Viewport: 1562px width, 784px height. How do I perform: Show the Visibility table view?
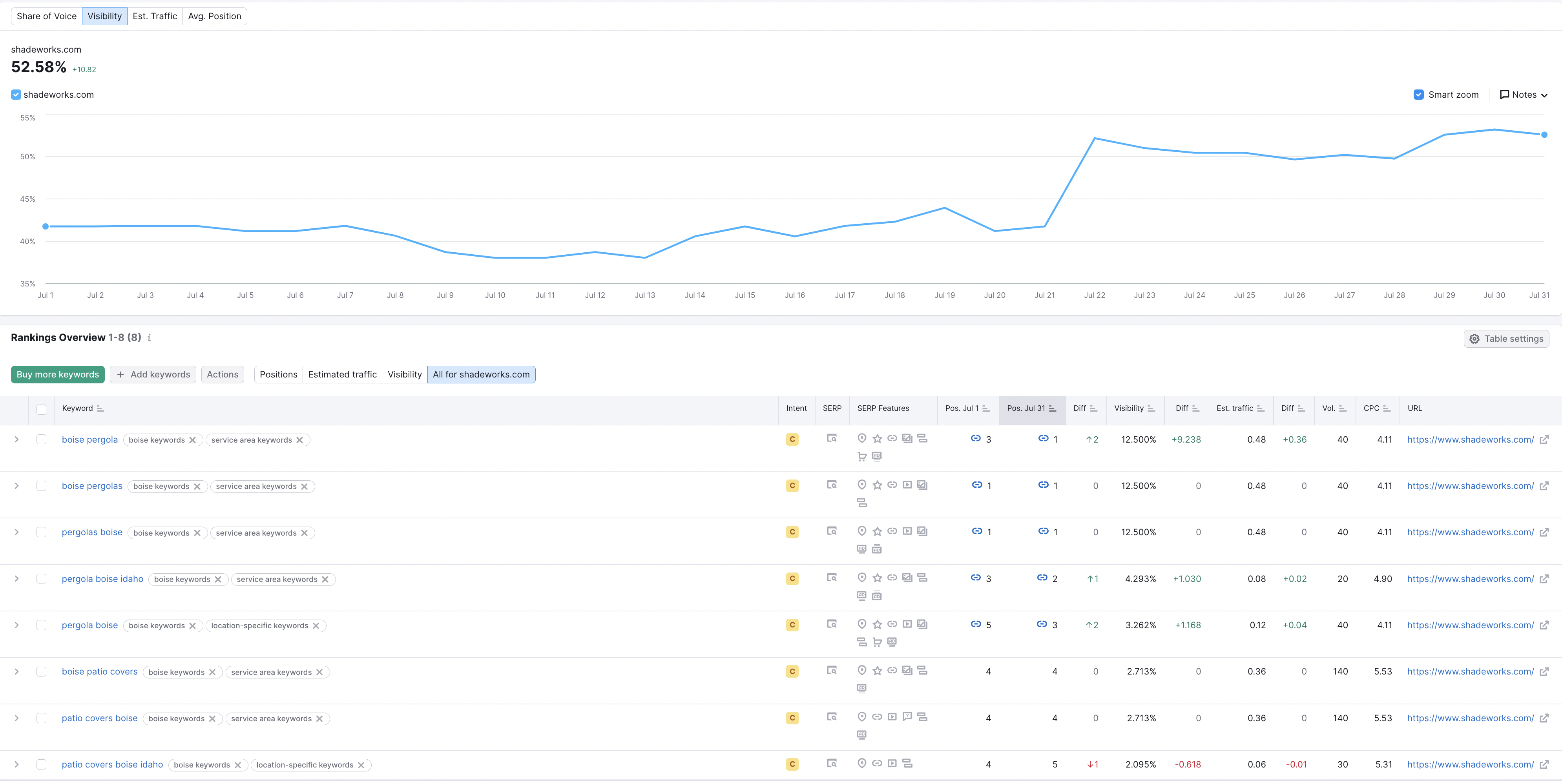pyautogui.click(x=405, y=375)
